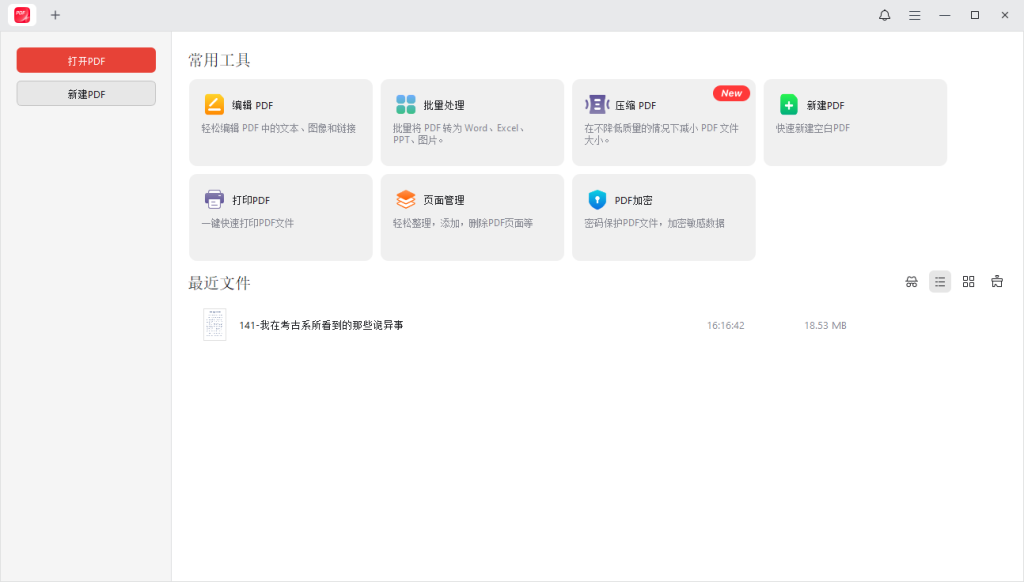Open a new tab with the plus button

click(x=55, y=15)
